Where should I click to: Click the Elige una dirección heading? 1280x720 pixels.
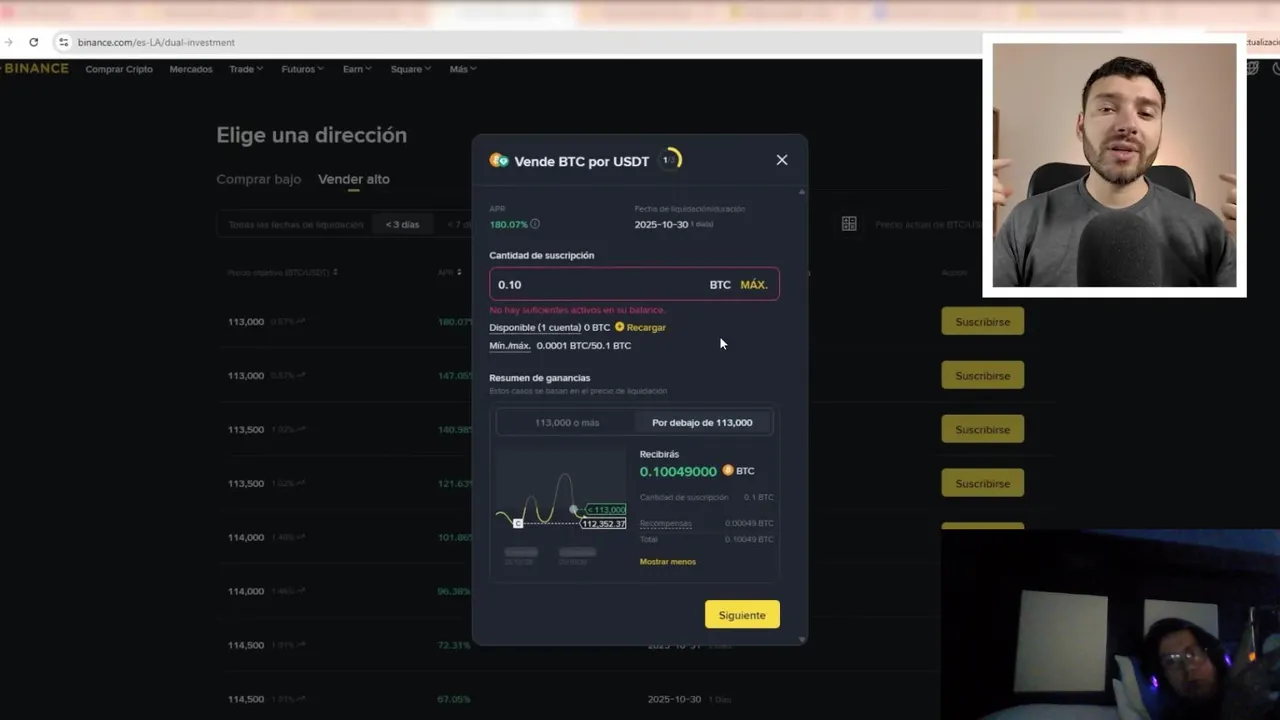point(311,135)
